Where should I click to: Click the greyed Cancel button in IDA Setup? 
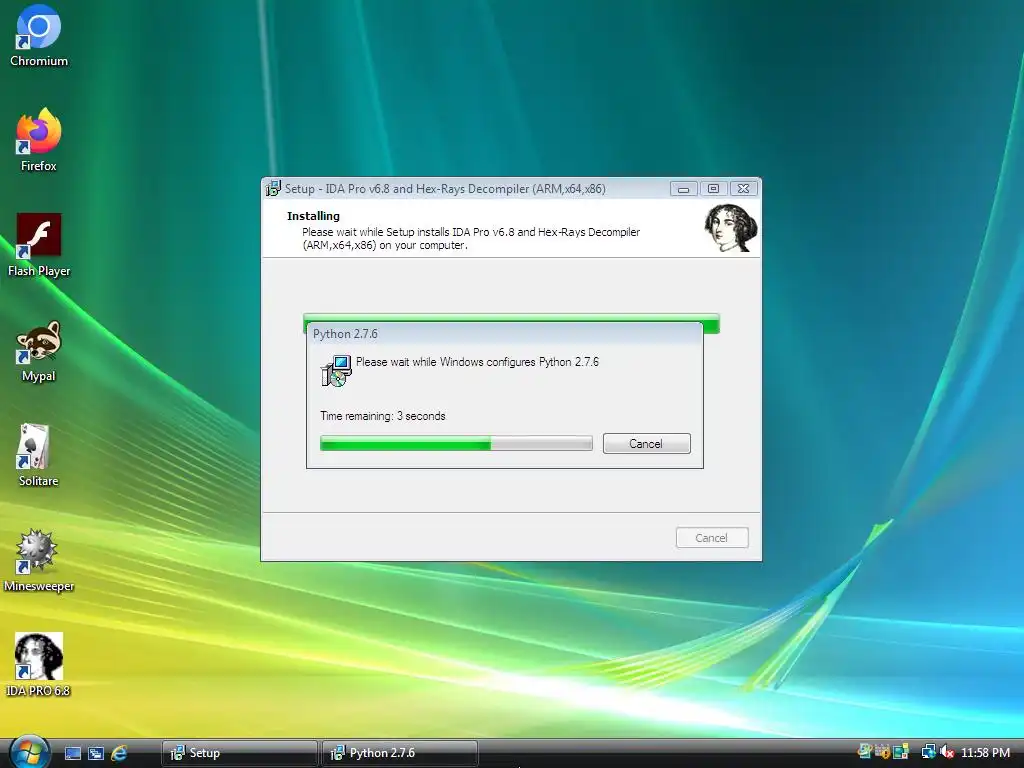tap(712, 537)
